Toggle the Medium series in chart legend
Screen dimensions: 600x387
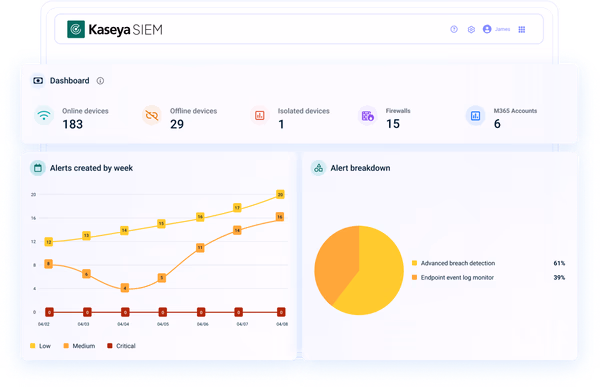pyautogui.click(x=79, y=346)
